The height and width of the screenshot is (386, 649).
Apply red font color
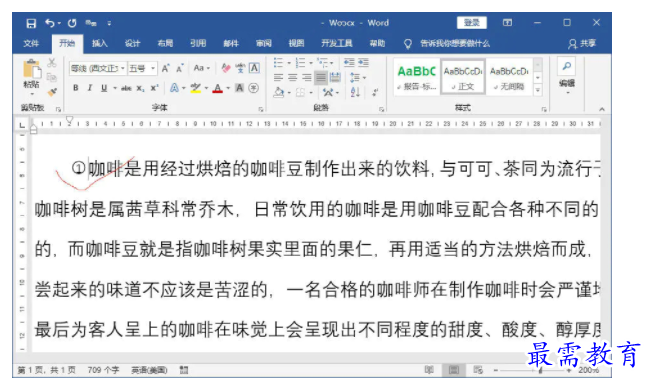tap(218, 88)
